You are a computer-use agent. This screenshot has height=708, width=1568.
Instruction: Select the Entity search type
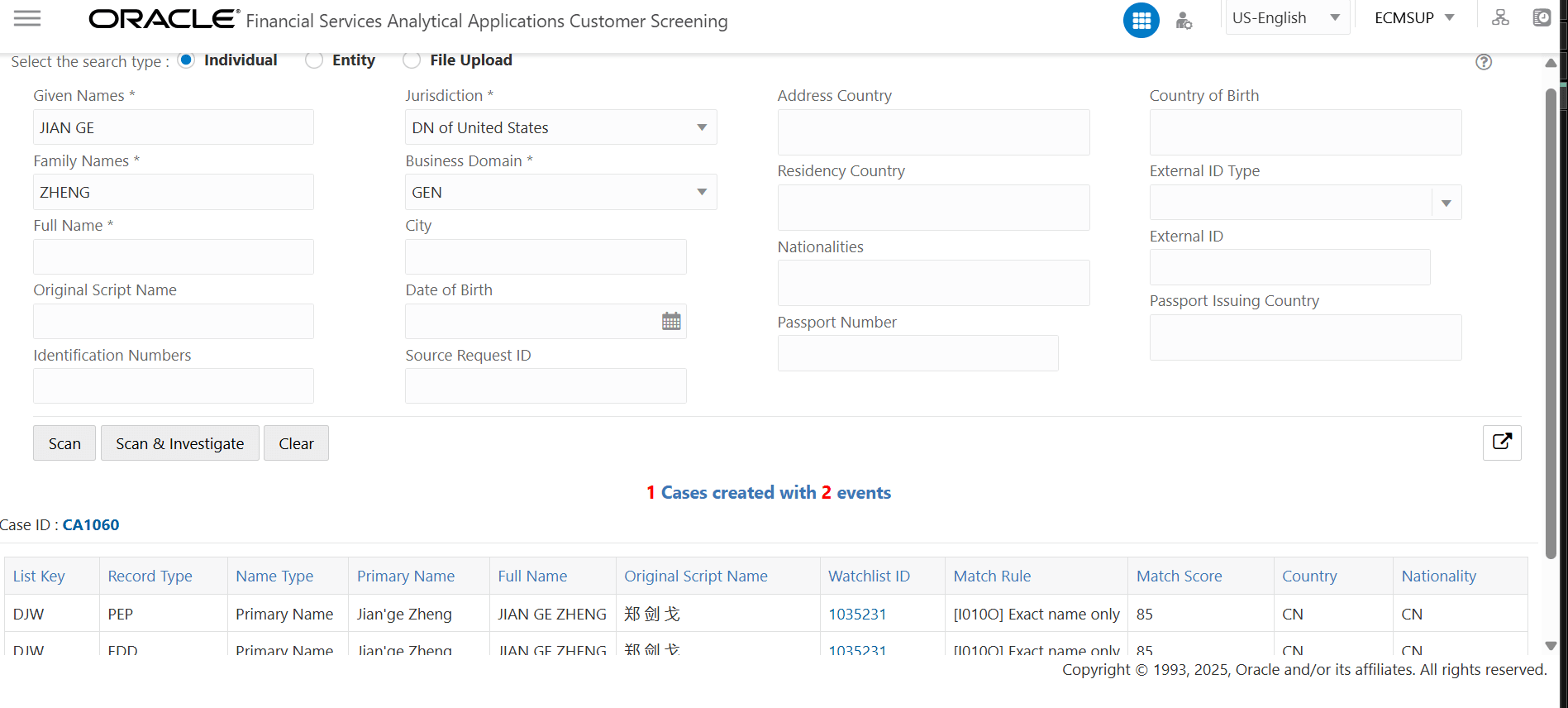pyautogui.click(x=314, y=60)
